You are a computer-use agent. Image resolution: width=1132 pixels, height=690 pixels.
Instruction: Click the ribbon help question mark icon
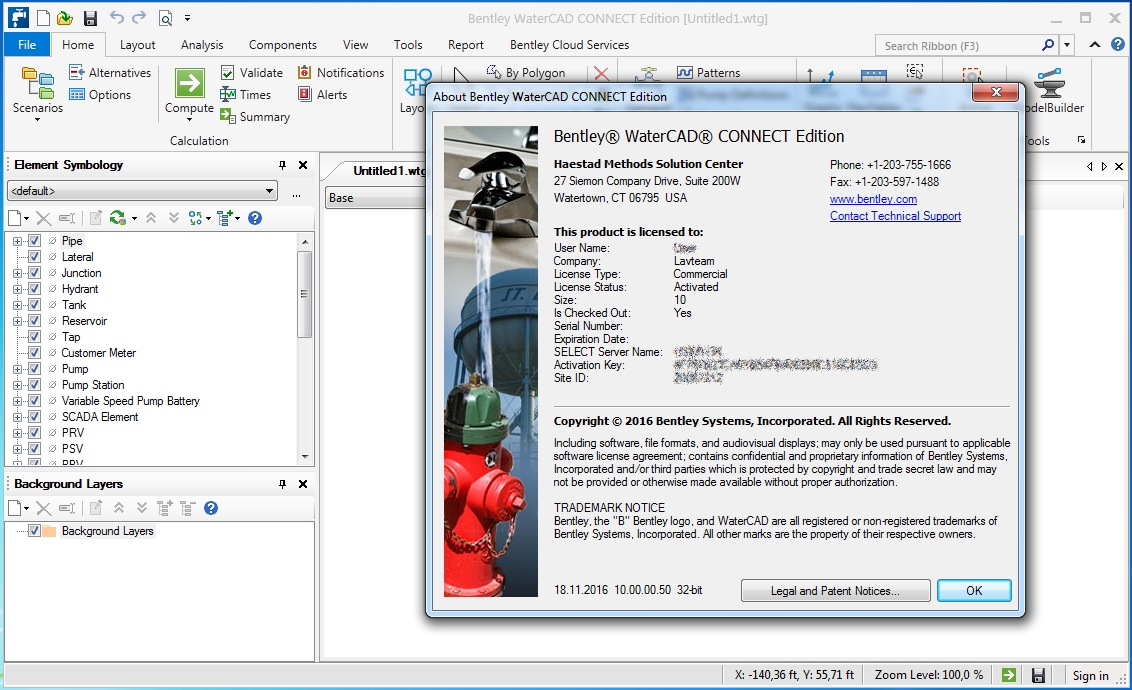[x=1118, y=44]
